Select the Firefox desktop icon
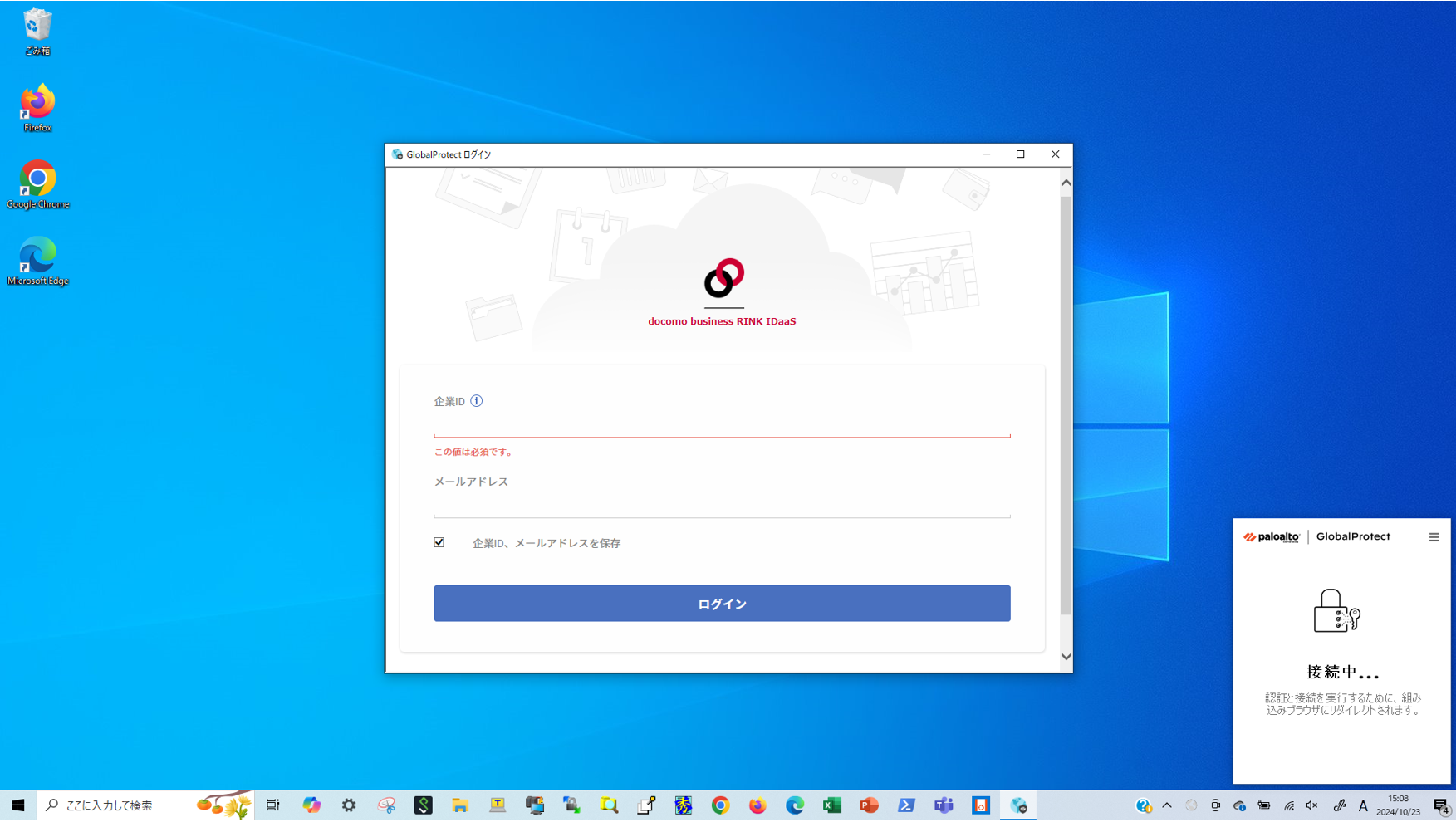This screenshot has height=822, width=1456. click(37, 108)
